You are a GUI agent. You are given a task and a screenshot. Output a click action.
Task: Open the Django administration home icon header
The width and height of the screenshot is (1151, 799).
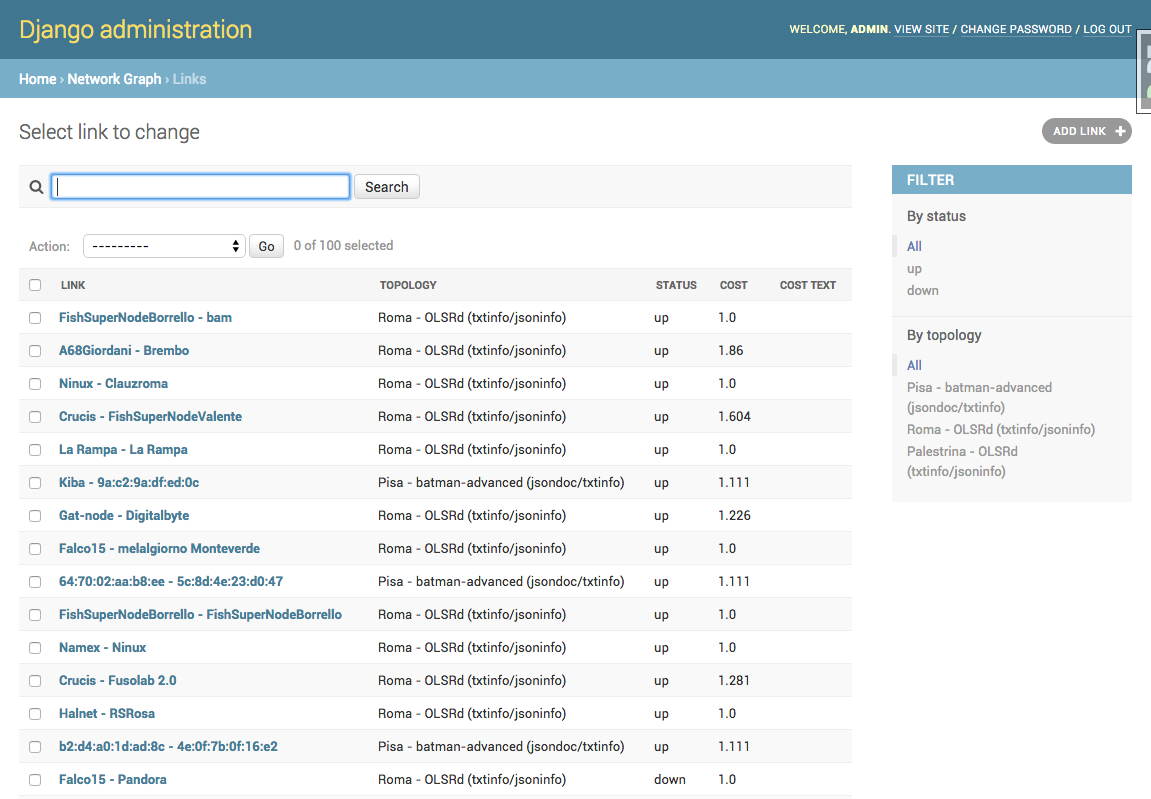point(135,30)
